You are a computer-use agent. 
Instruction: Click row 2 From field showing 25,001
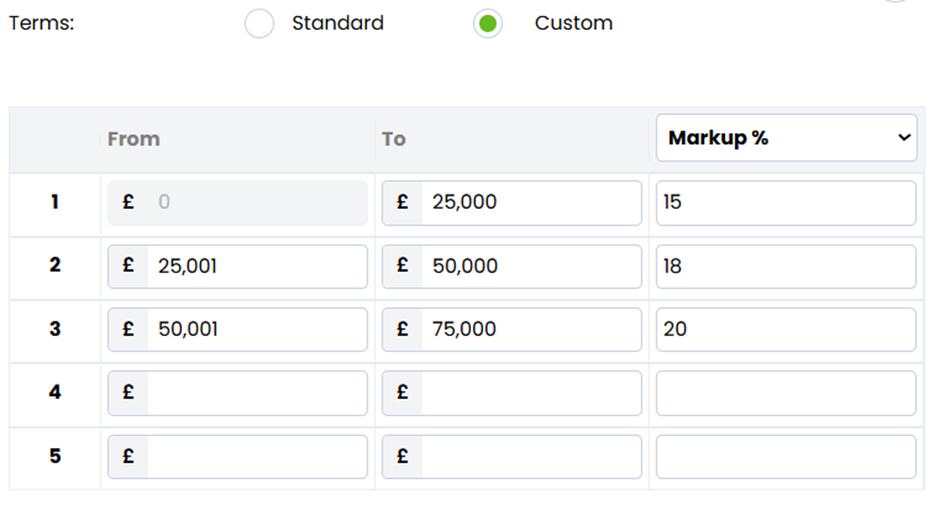point(256,266)
